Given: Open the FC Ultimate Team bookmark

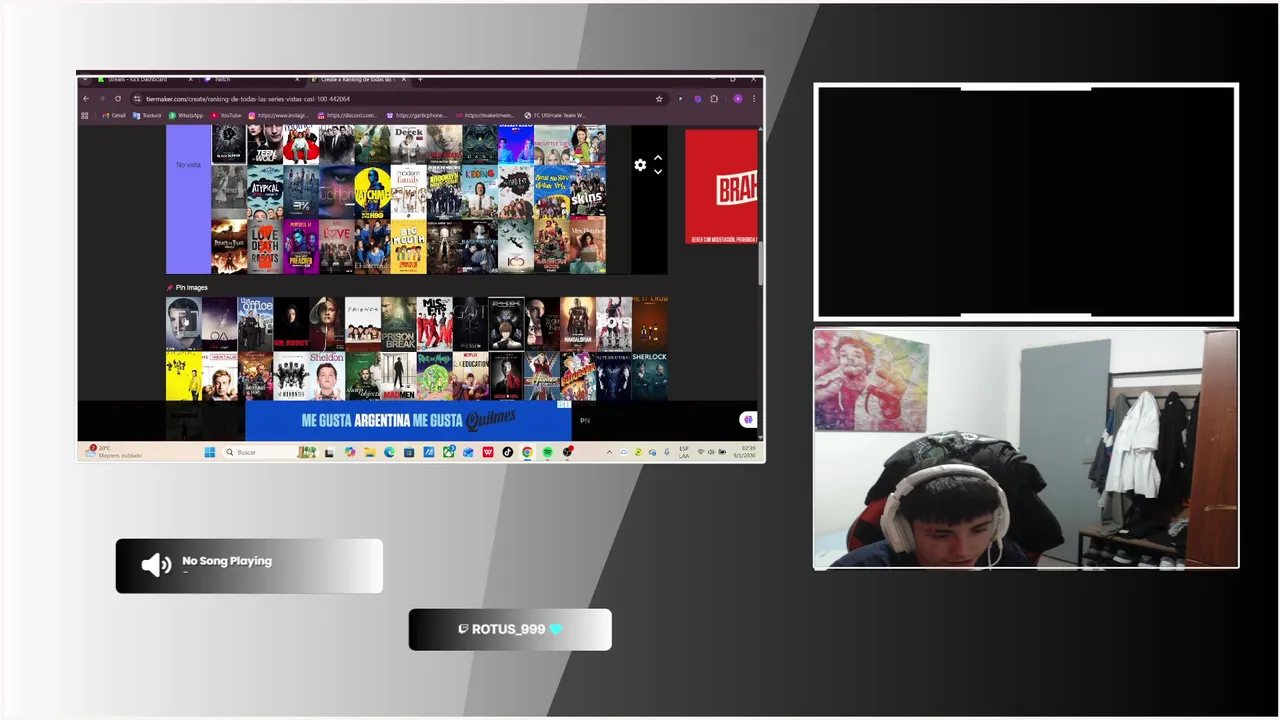Looking at the screenshot, I should click(554, 115).
